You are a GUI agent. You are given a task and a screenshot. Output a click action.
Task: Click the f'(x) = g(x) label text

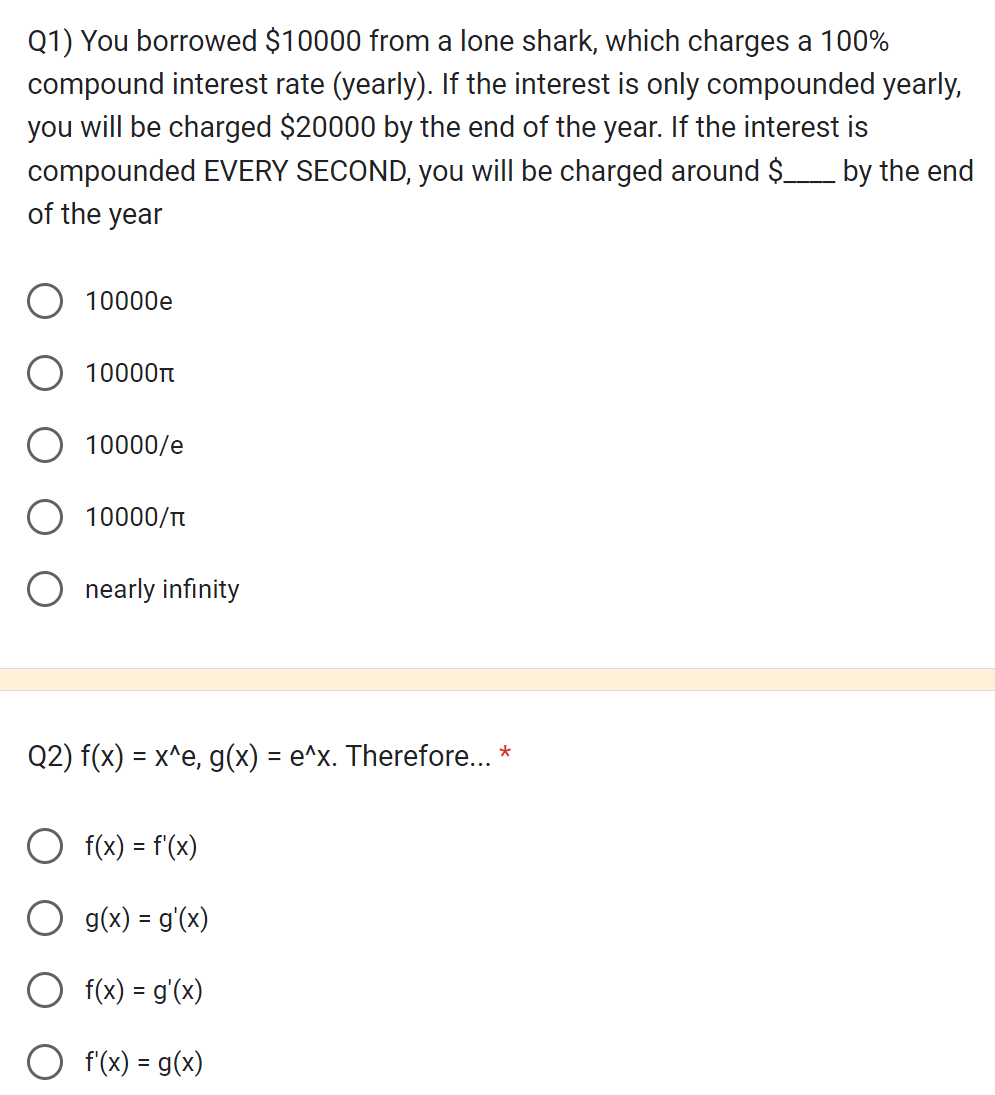tap(143, 1062)
